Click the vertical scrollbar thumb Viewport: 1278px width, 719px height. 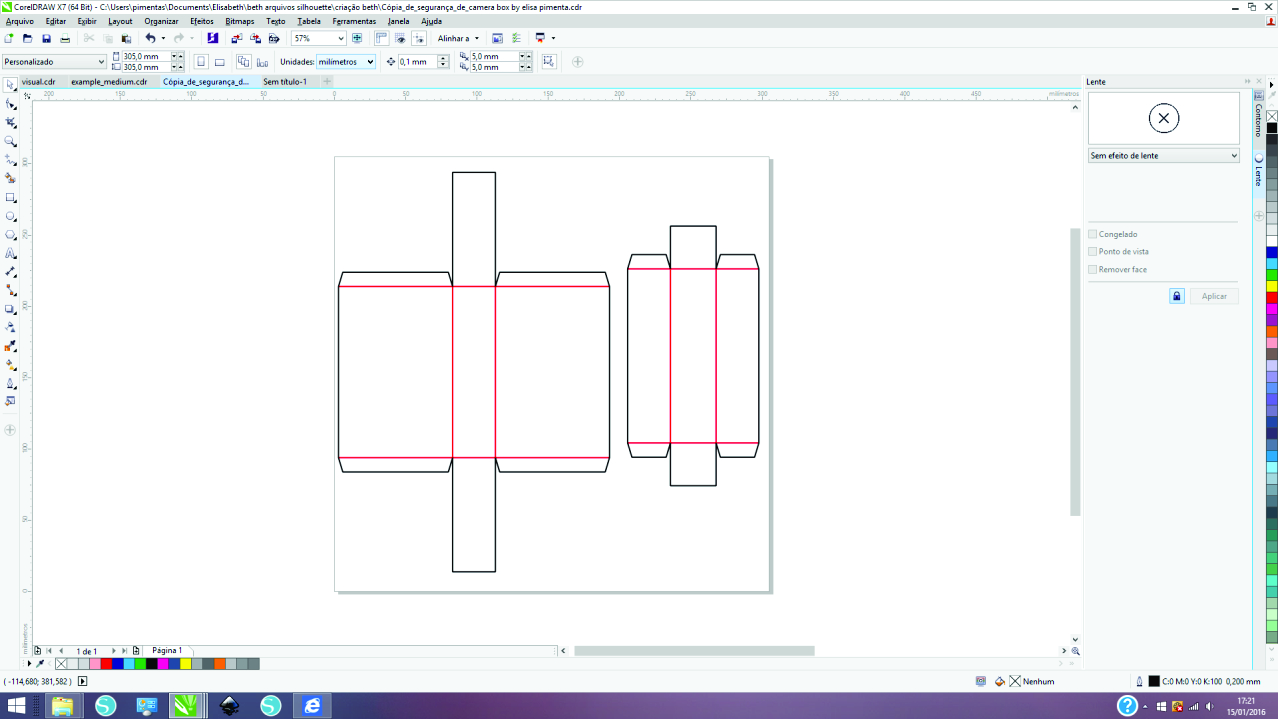1076,372
